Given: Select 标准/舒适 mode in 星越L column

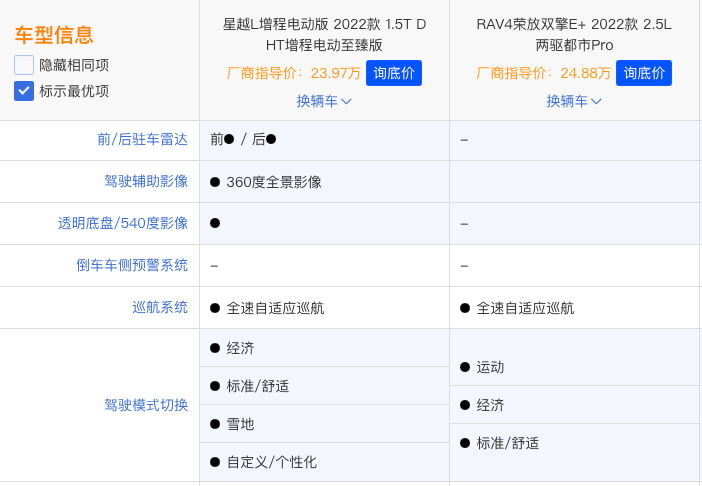Looking at the screenshot, I should coord(258,386).
